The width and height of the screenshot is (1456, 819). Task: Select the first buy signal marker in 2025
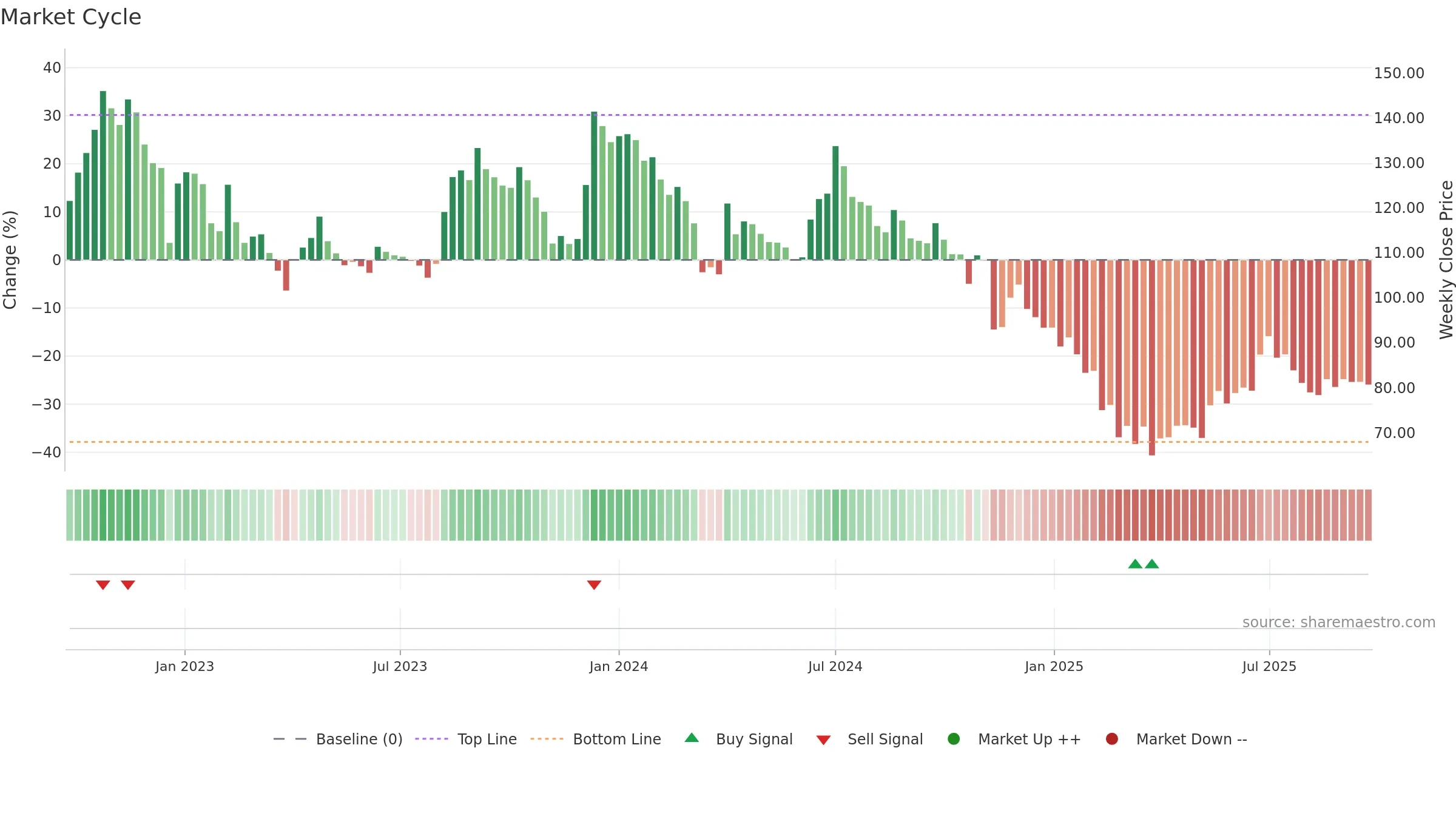[x=1135, y=564]
